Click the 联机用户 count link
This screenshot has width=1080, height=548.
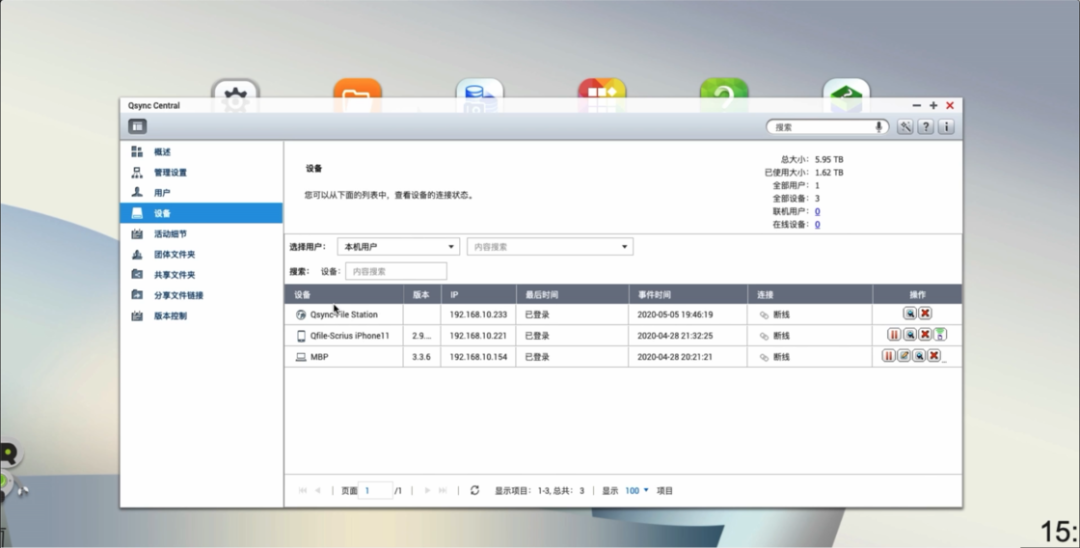[x=817, y=211]
